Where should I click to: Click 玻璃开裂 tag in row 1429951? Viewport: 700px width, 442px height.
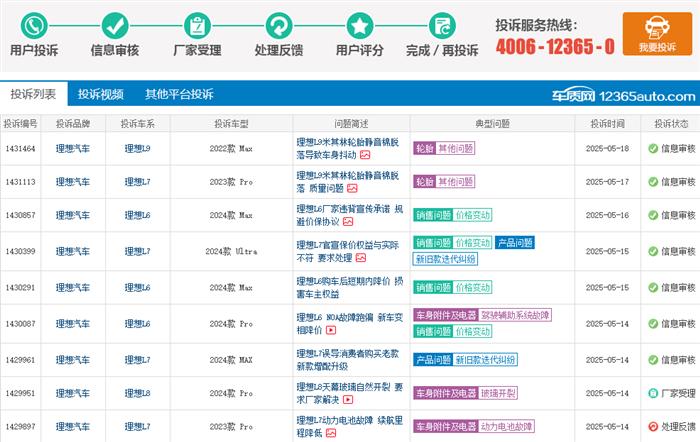pos(498,393)
